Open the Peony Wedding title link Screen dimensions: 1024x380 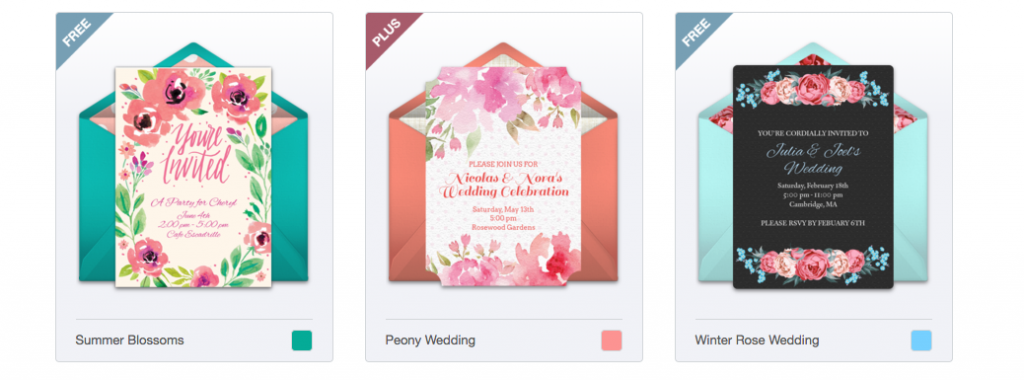coord(430,340)
